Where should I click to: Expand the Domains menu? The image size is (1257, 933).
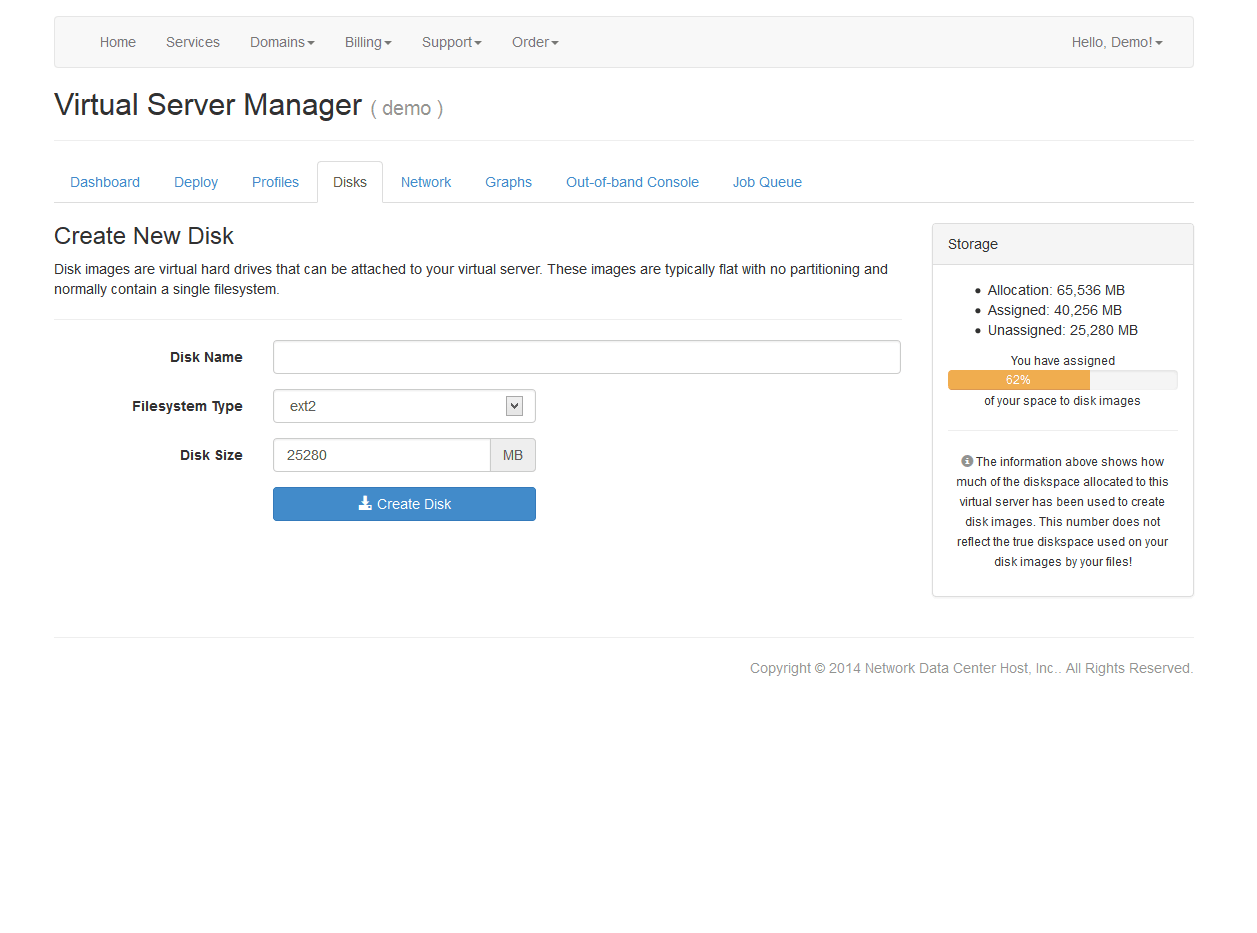pos(282,42)
